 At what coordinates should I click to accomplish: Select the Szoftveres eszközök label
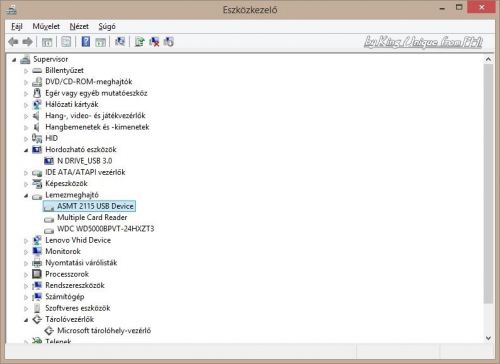click(78, 308)
